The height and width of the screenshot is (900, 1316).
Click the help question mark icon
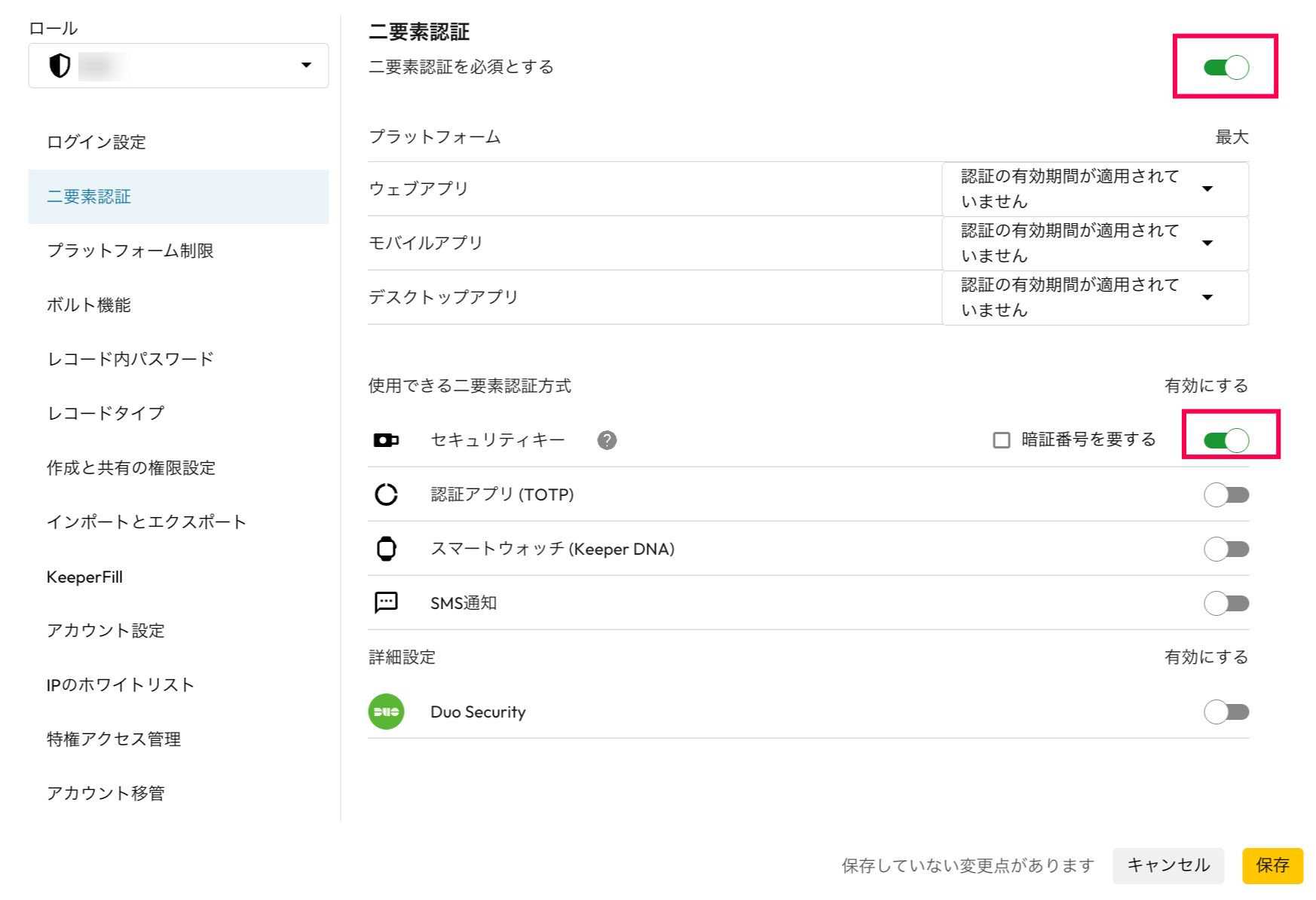point(607,440)
